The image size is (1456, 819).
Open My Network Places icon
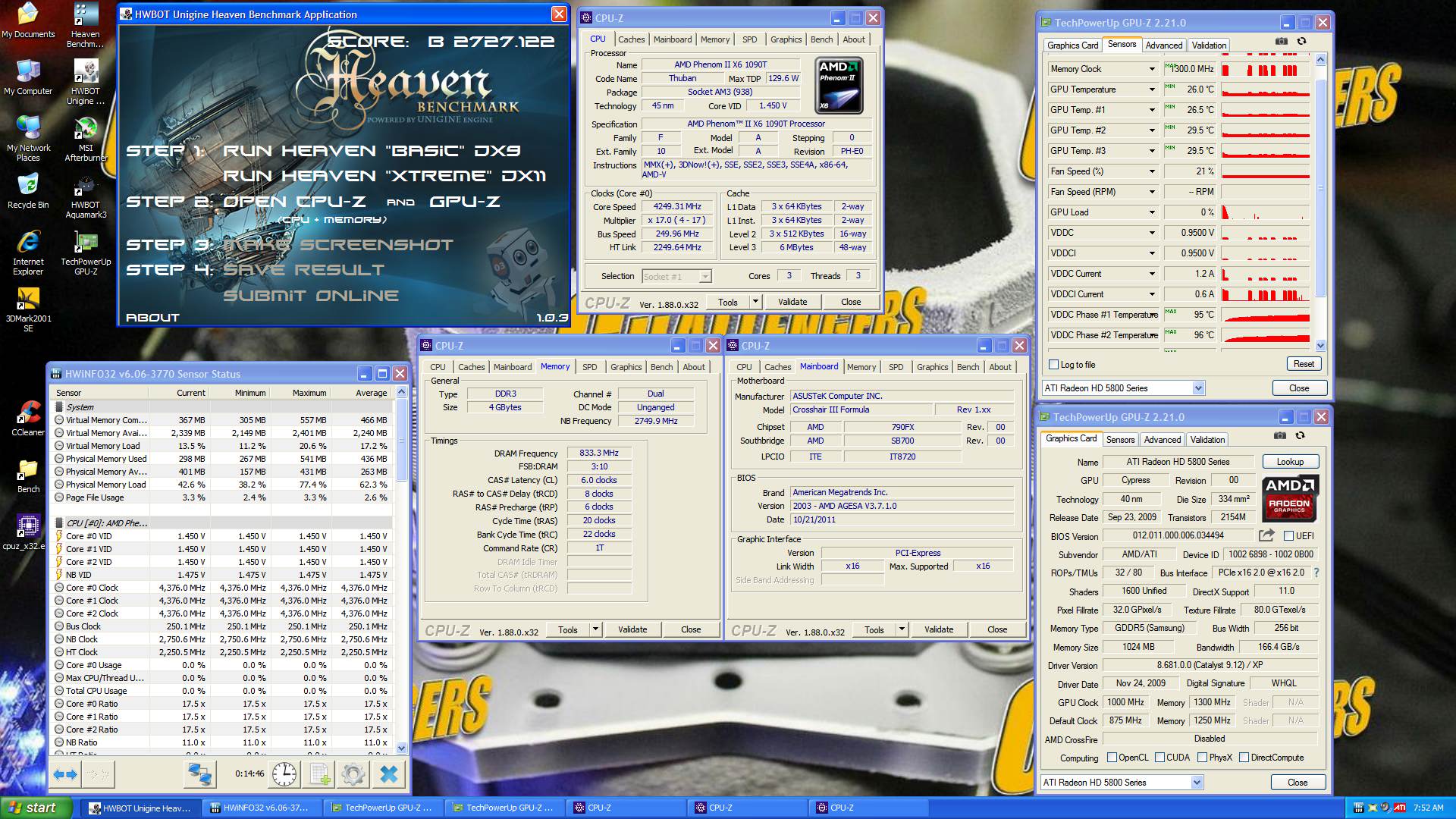pyautogui.click(x=28, y=139)
